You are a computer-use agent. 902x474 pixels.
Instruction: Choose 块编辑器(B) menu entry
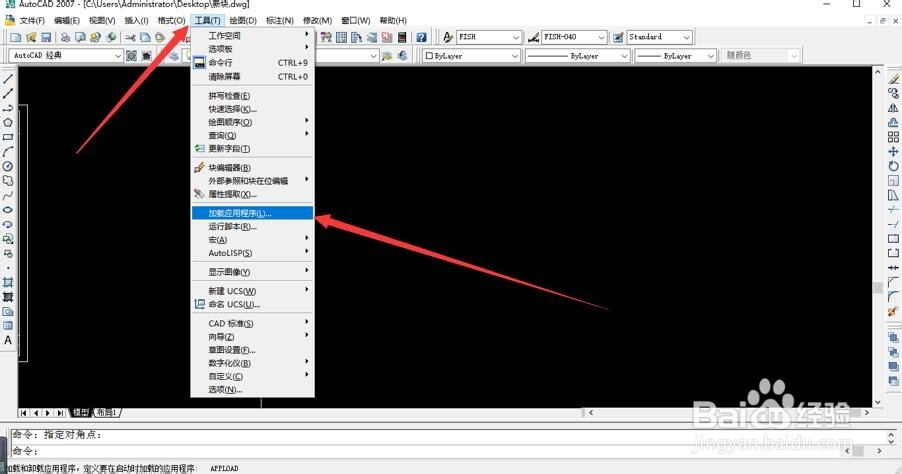click(253, 167)
